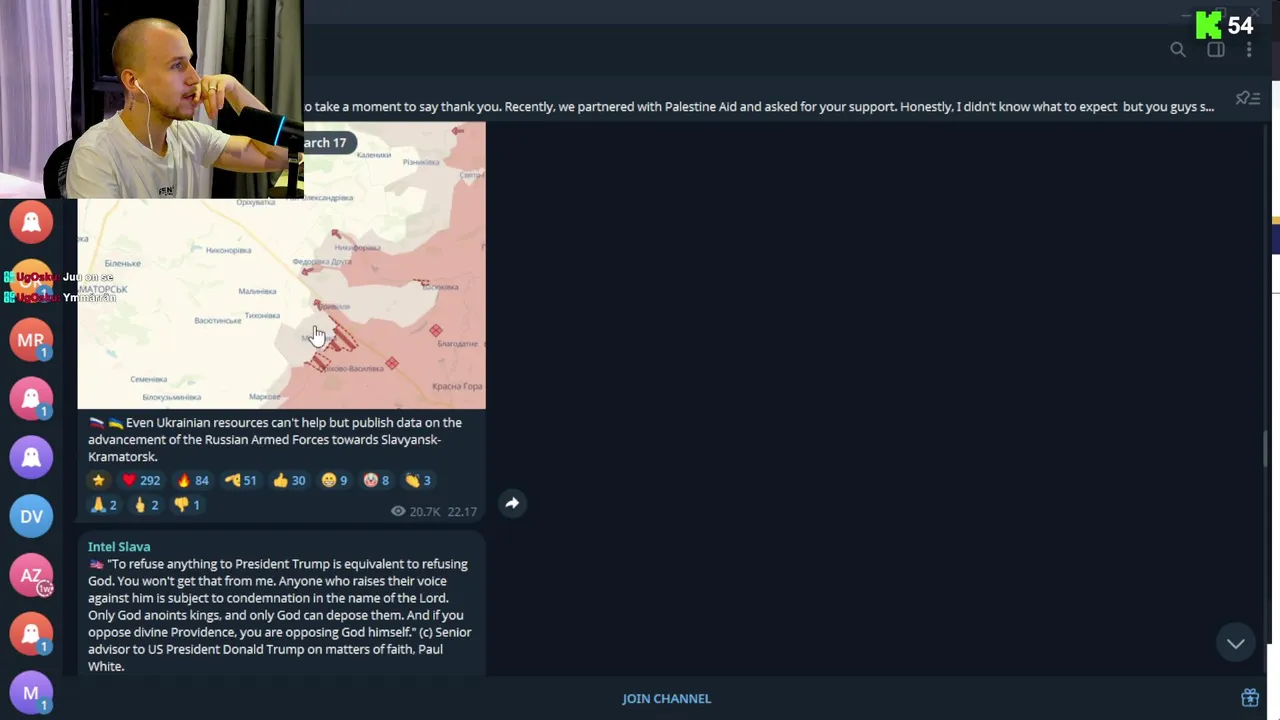1280x720 pixels.
Task: Select the Kick logo stream overlay
Action: (x=1209, y=25)
